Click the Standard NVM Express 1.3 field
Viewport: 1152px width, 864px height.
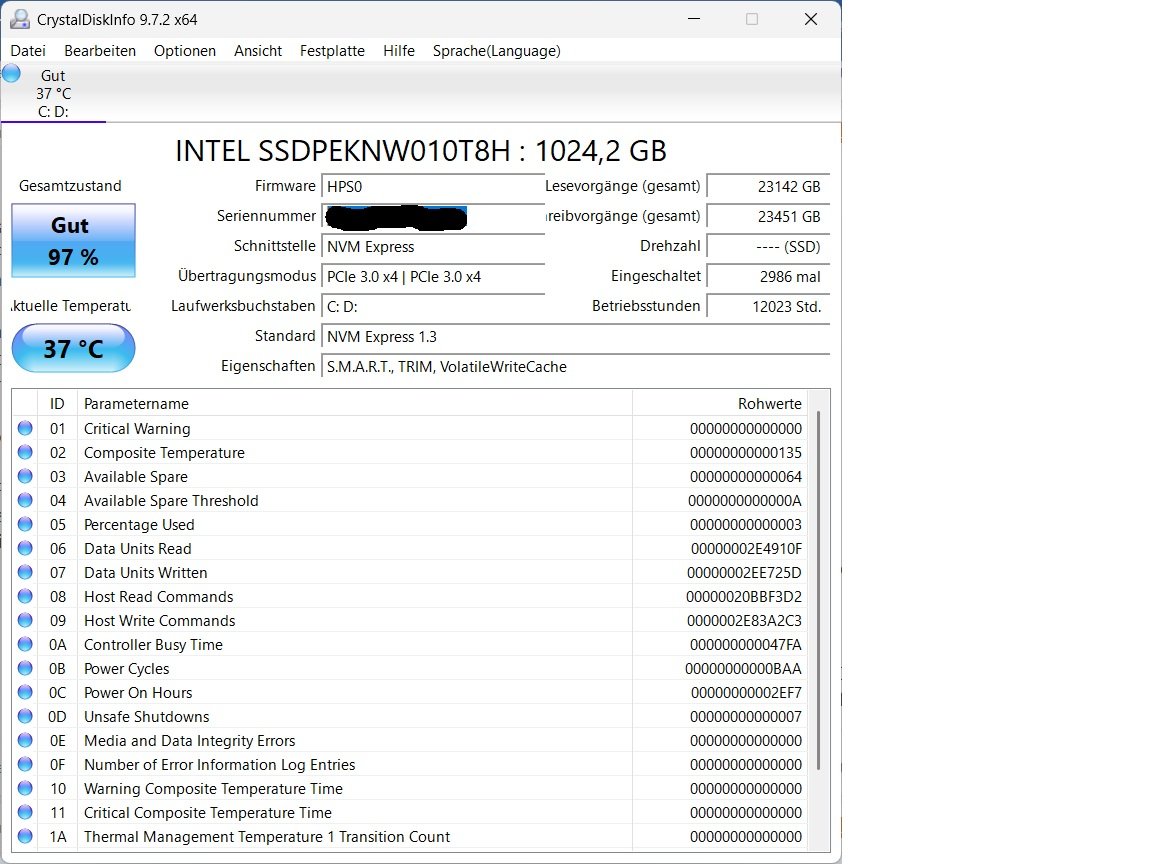tap(575, 336)
